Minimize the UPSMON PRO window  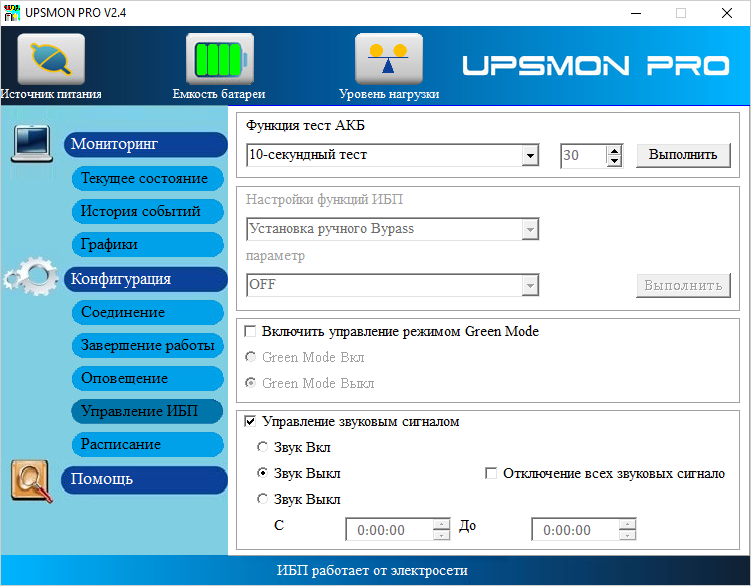pos(636,13)
